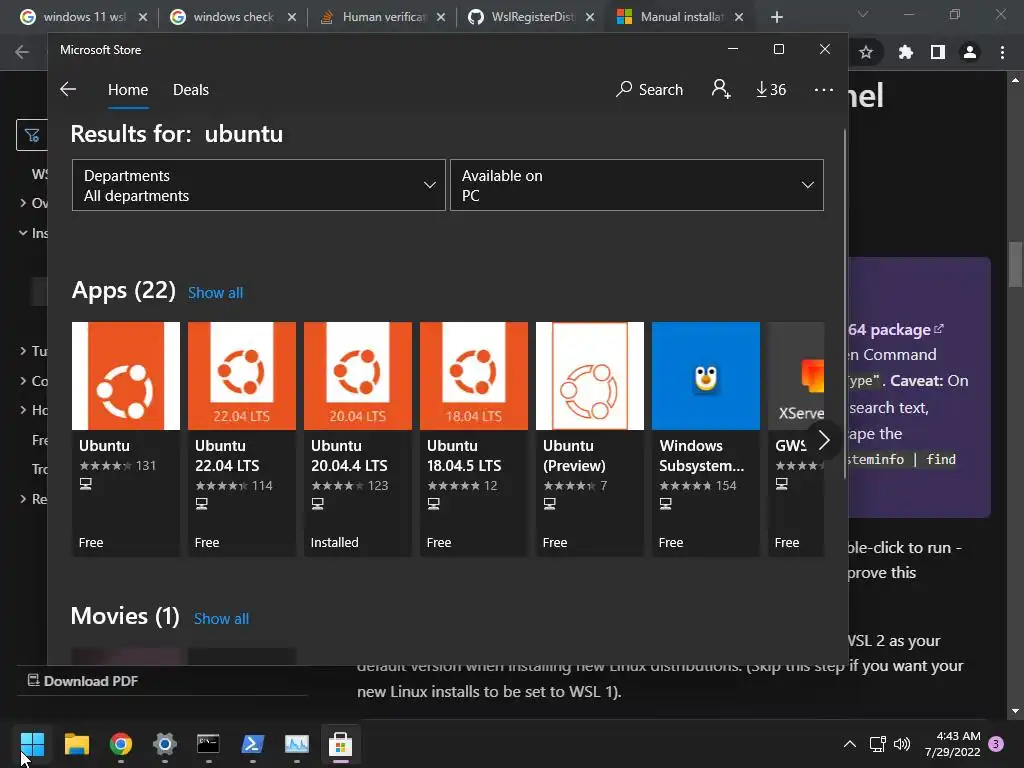Open the '64 package' external link
The height and width of the screenshot is (768, 1024).
(x=895, y=330)
